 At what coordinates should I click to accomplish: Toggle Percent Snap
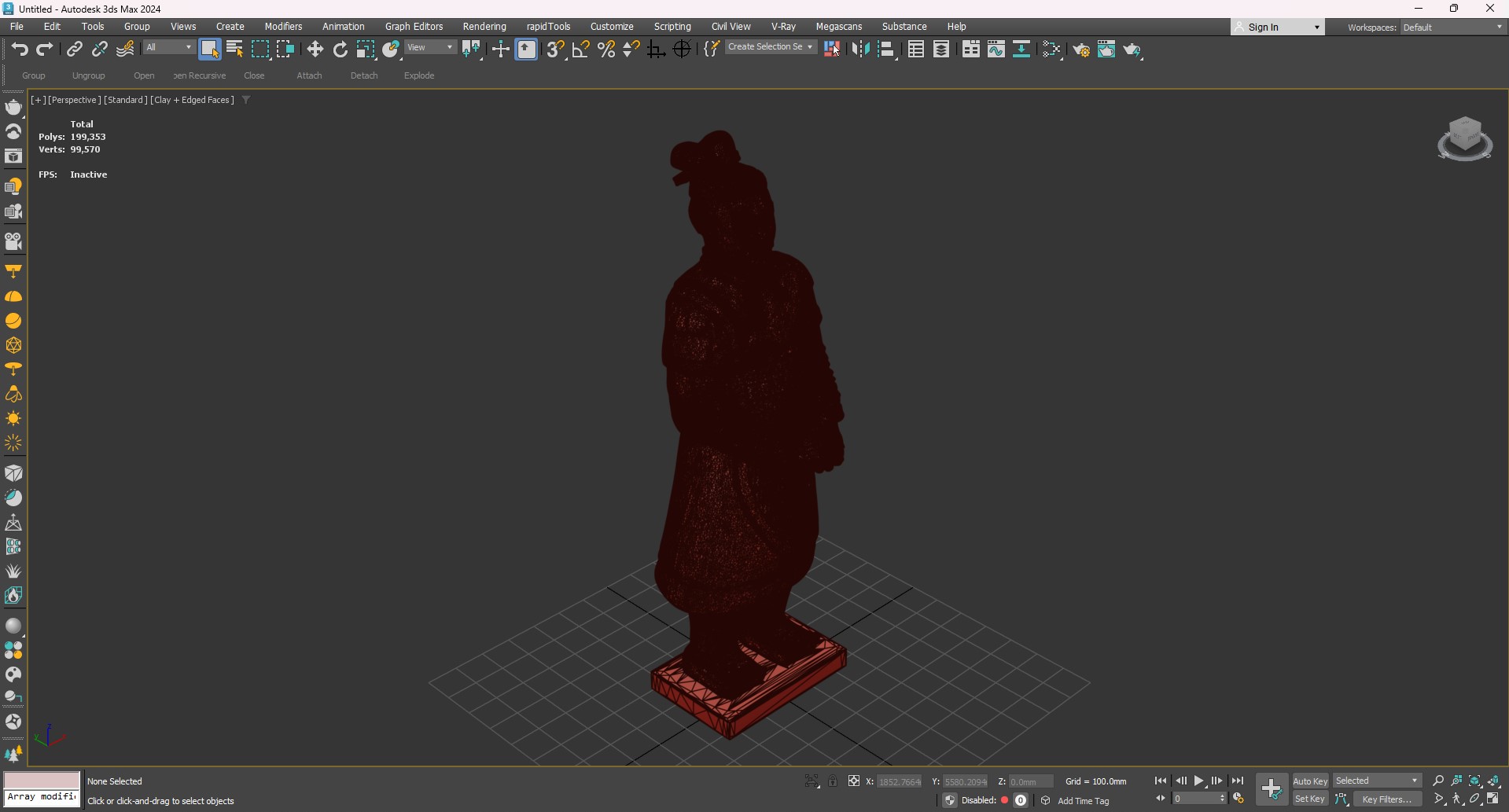[x=606, y=50]
